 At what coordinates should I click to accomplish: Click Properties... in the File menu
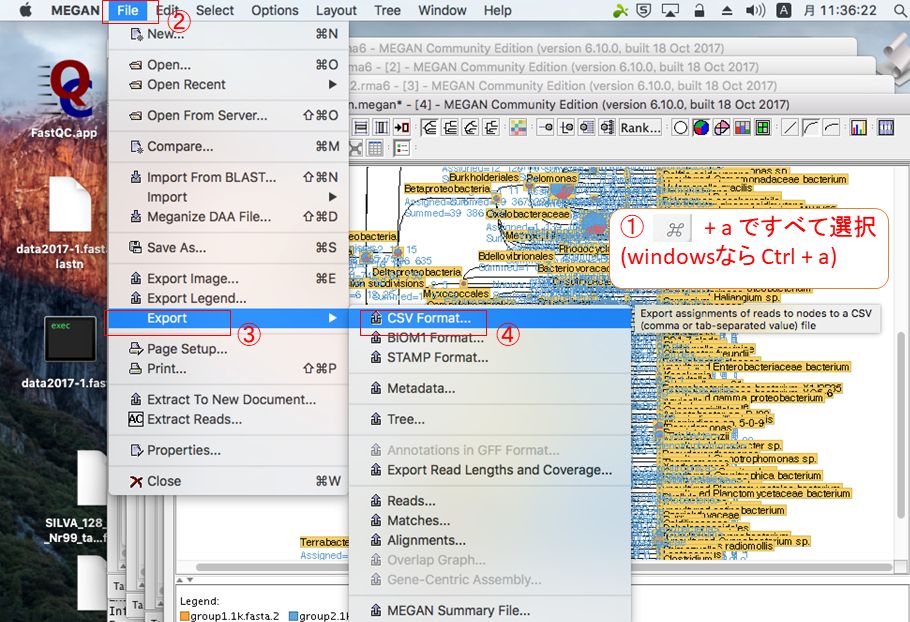(228, 450)
